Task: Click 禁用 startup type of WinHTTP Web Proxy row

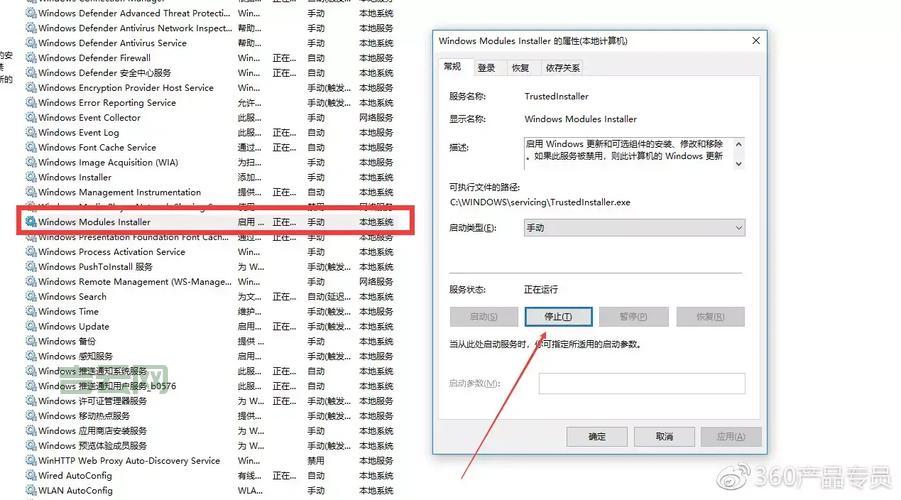Action: pyautogui.click(x=315, y=461)
